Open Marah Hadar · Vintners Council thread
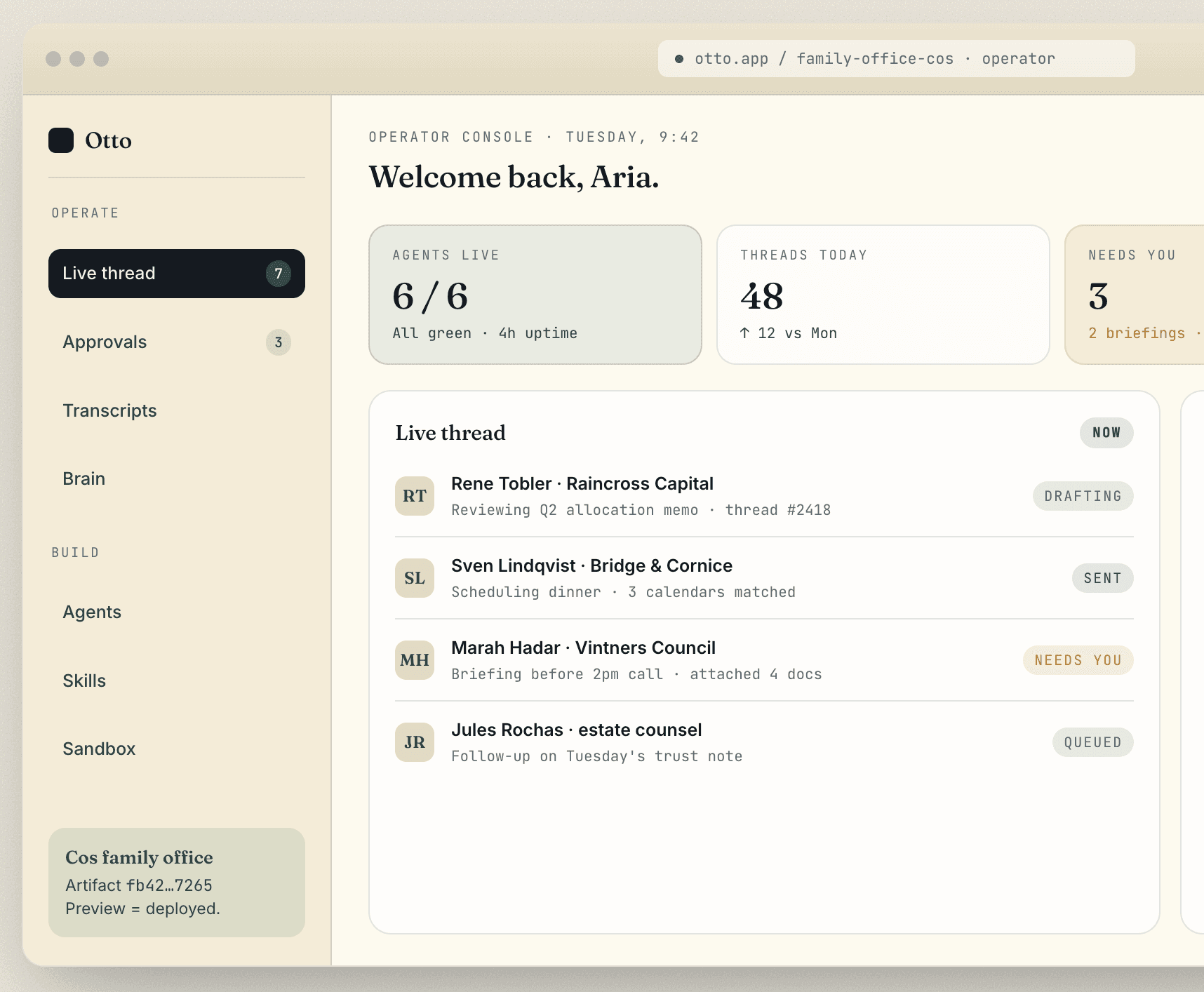Screen dimensions: 1204x992 (x=764, y=660)
